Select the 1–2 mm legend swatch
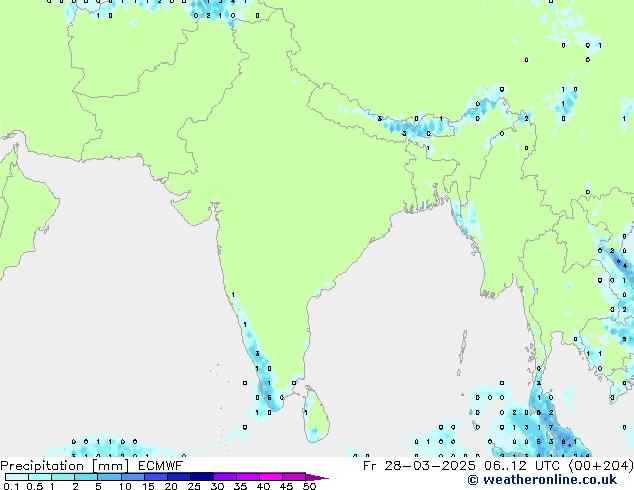634x490 pixels. click(63, 477)
